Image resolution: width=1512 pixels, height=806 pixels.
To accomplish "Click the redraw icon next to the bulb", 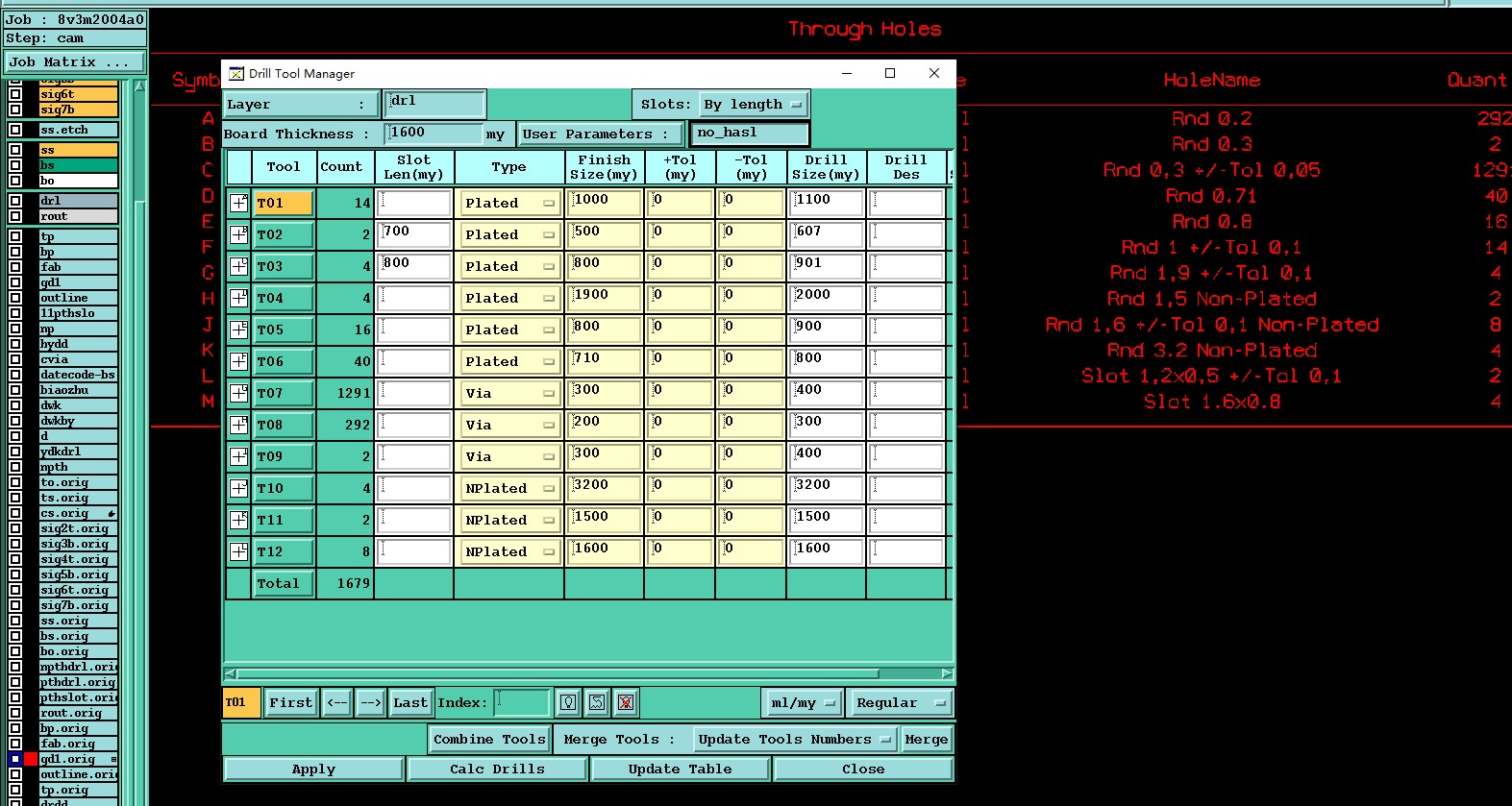I will pos(597,702).
